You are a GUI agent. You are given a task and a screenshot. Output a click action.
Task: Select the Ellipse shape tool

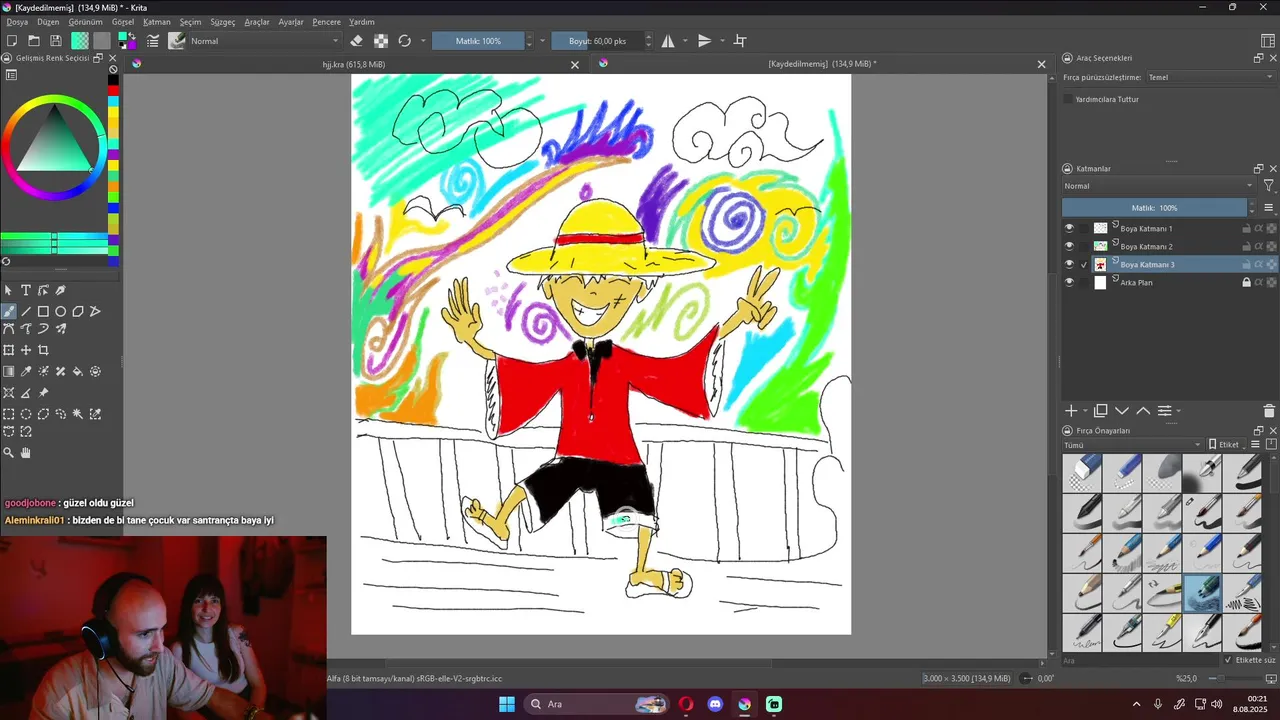[60, 311]
